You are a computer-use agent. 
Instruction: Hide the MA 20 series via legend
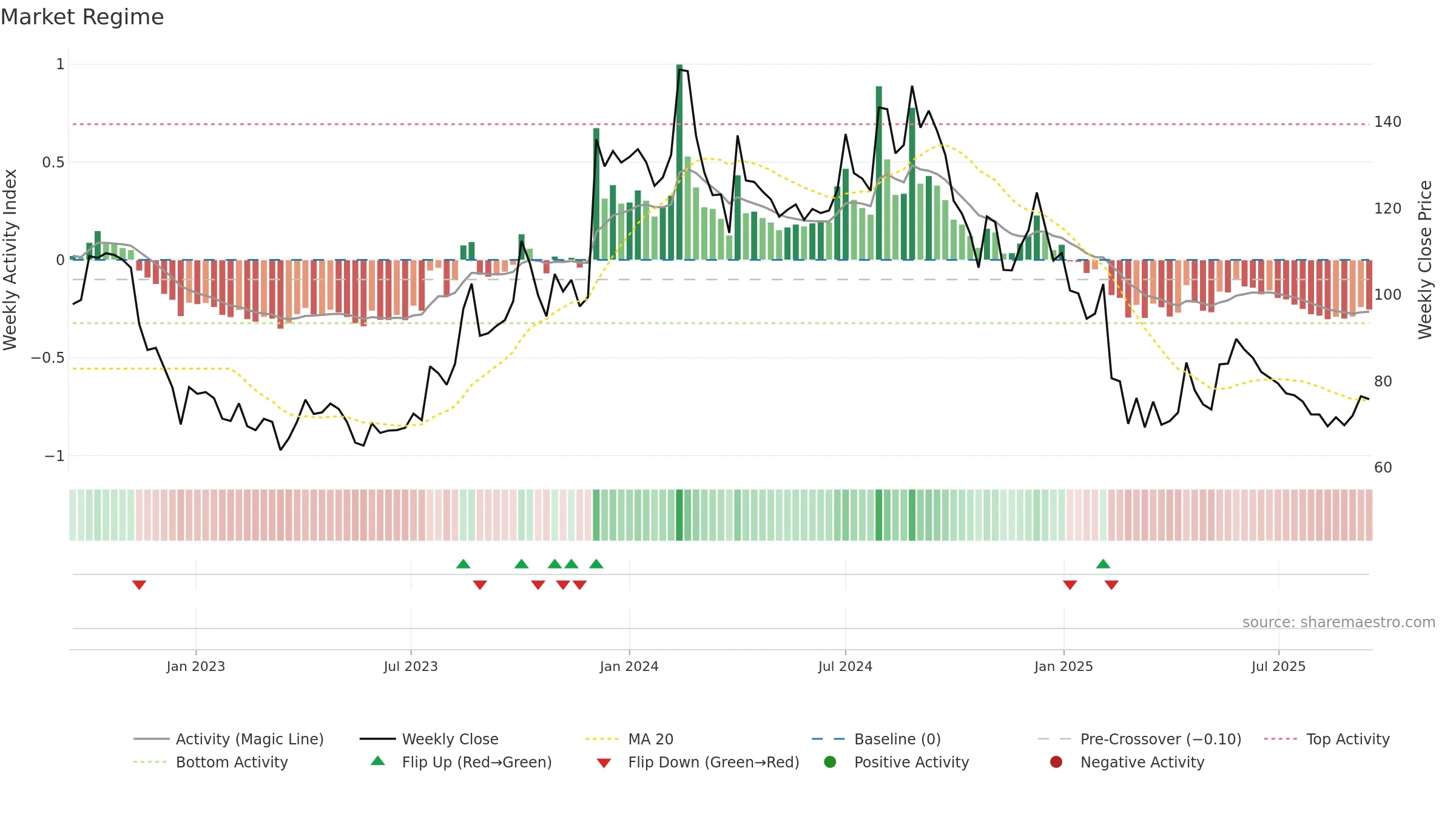click(629, 739)
